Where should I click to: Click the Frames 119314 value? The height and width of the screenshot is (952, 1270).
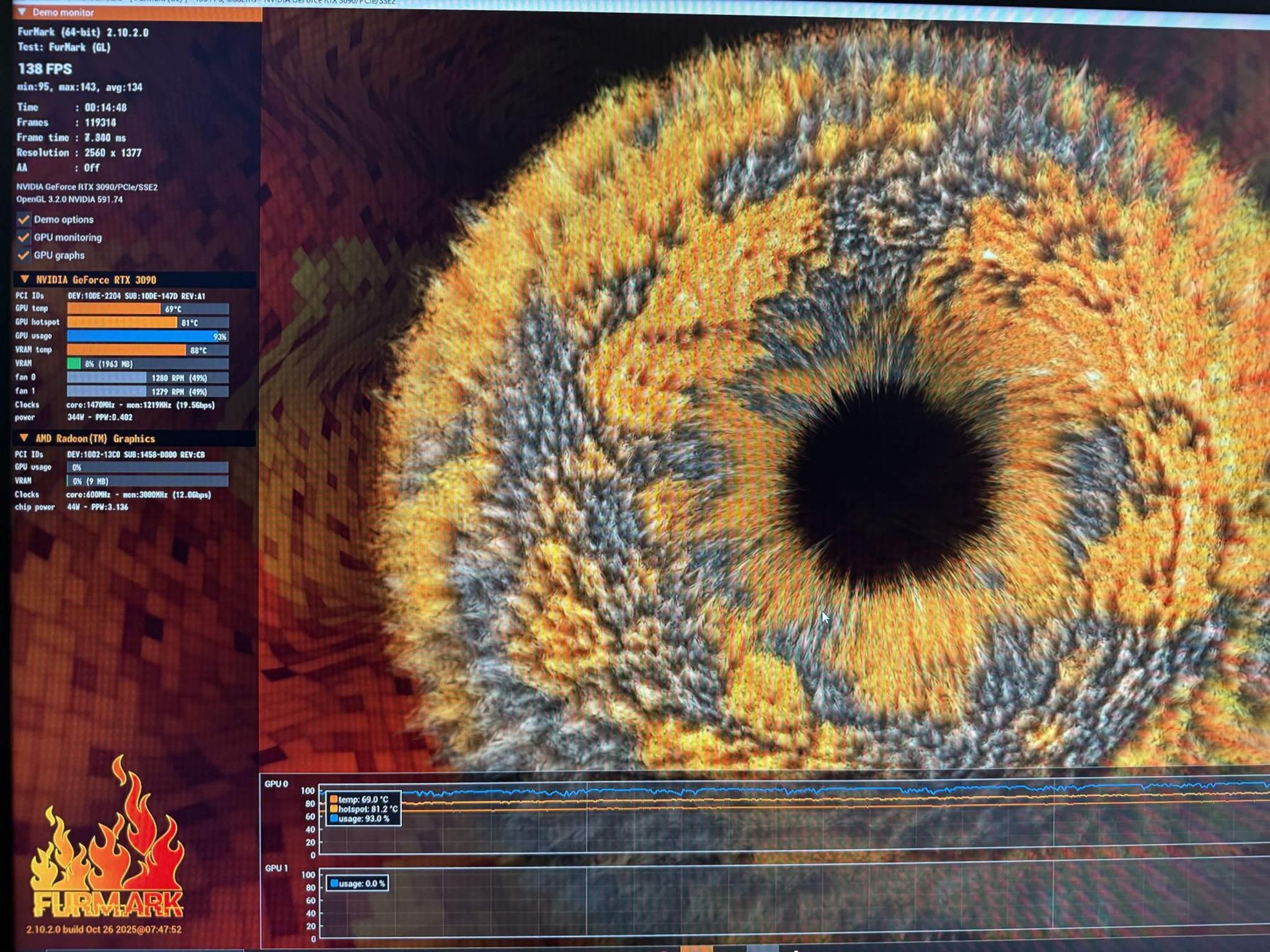coord(100,123)
